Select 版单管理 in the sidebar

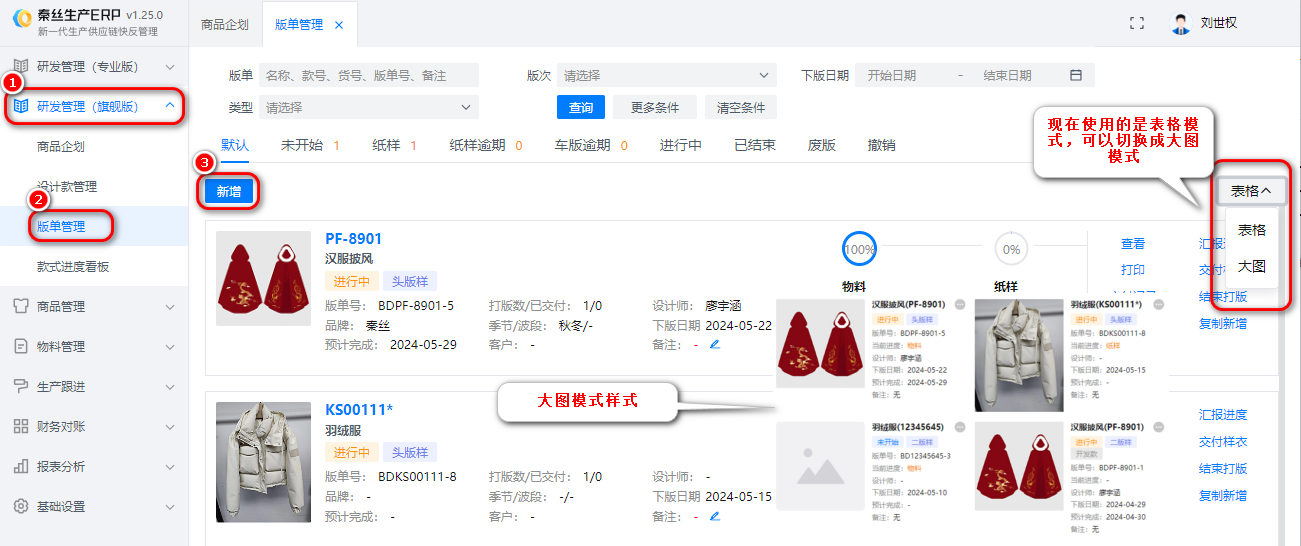coord(61,227)
